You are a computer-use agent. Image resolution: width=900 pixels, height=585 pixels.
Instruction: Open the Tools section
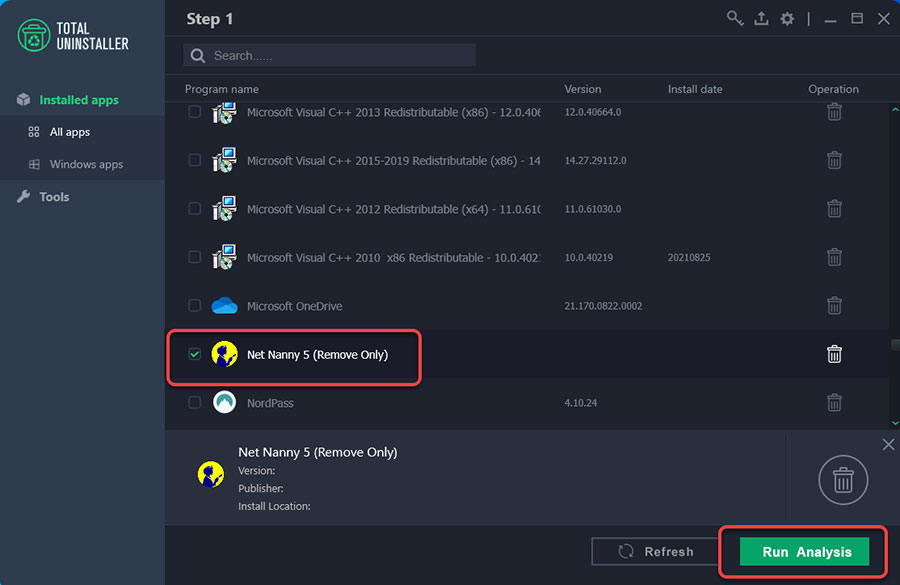point(54,197)
